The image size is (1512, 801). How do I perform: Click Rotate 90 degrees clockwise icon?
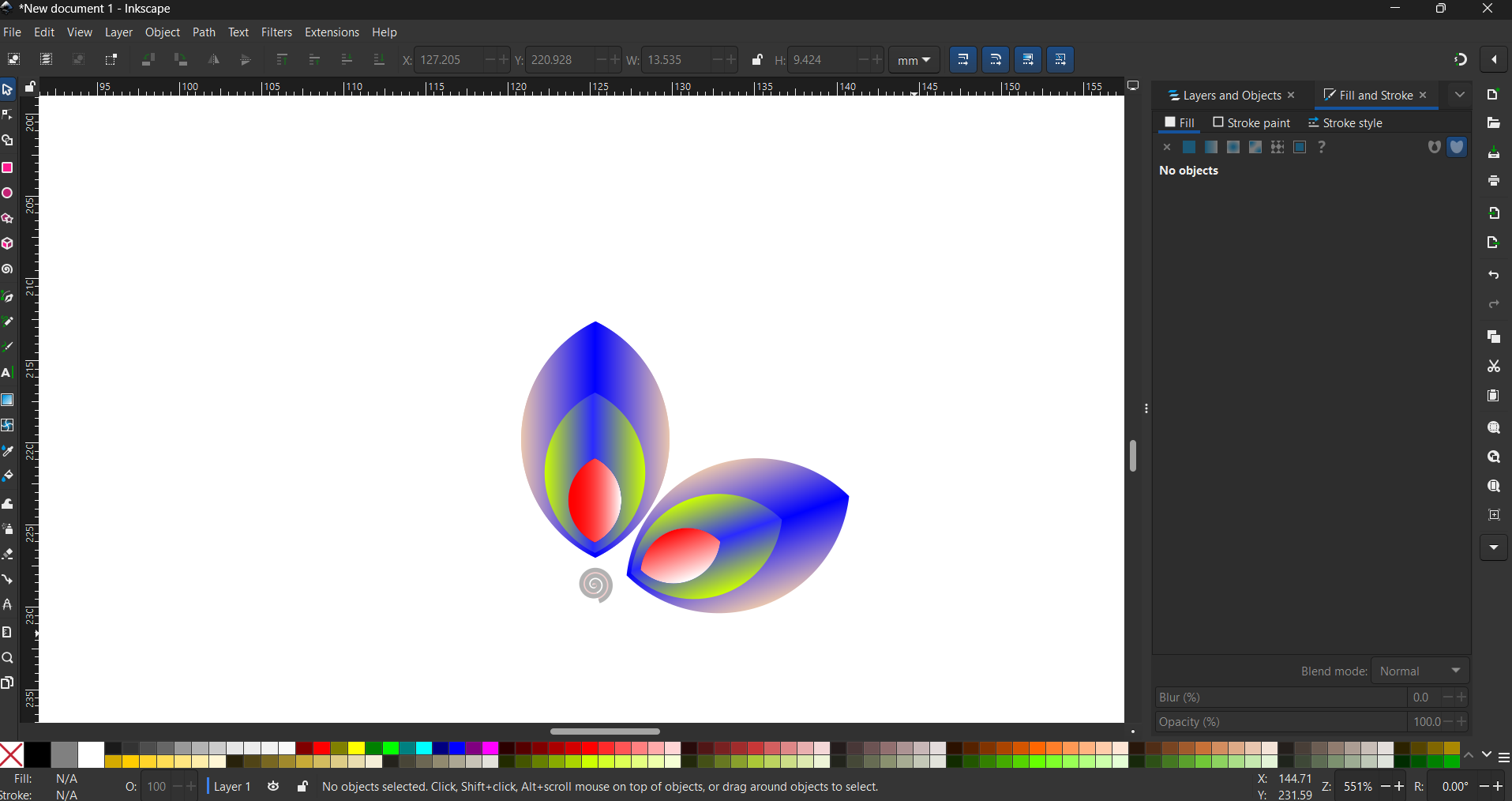[x=181, y=60]
